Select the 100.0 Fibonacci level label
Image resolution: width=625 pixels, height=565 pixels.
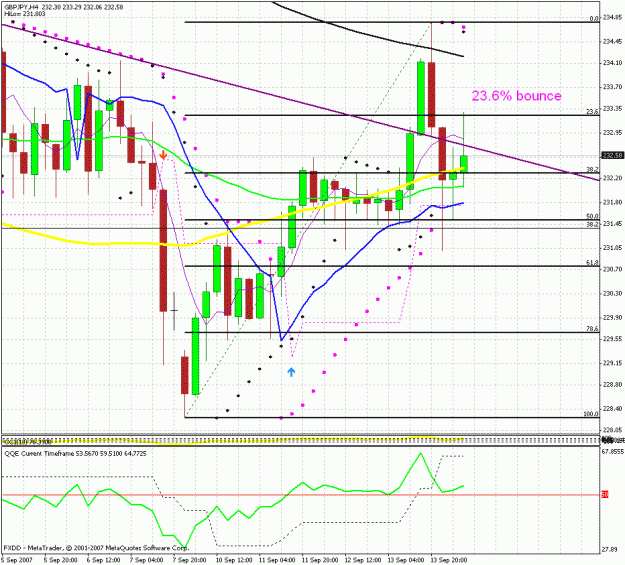[x=591, y=414]
